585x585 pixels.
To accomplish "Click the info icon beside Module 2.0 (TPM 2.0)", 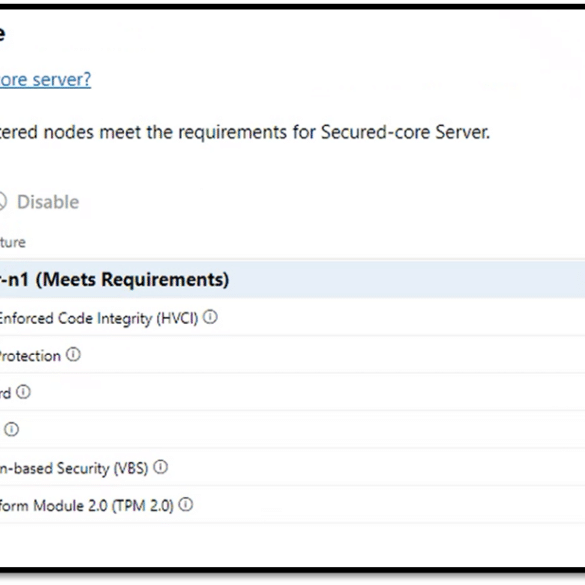I will click(185, 504).
